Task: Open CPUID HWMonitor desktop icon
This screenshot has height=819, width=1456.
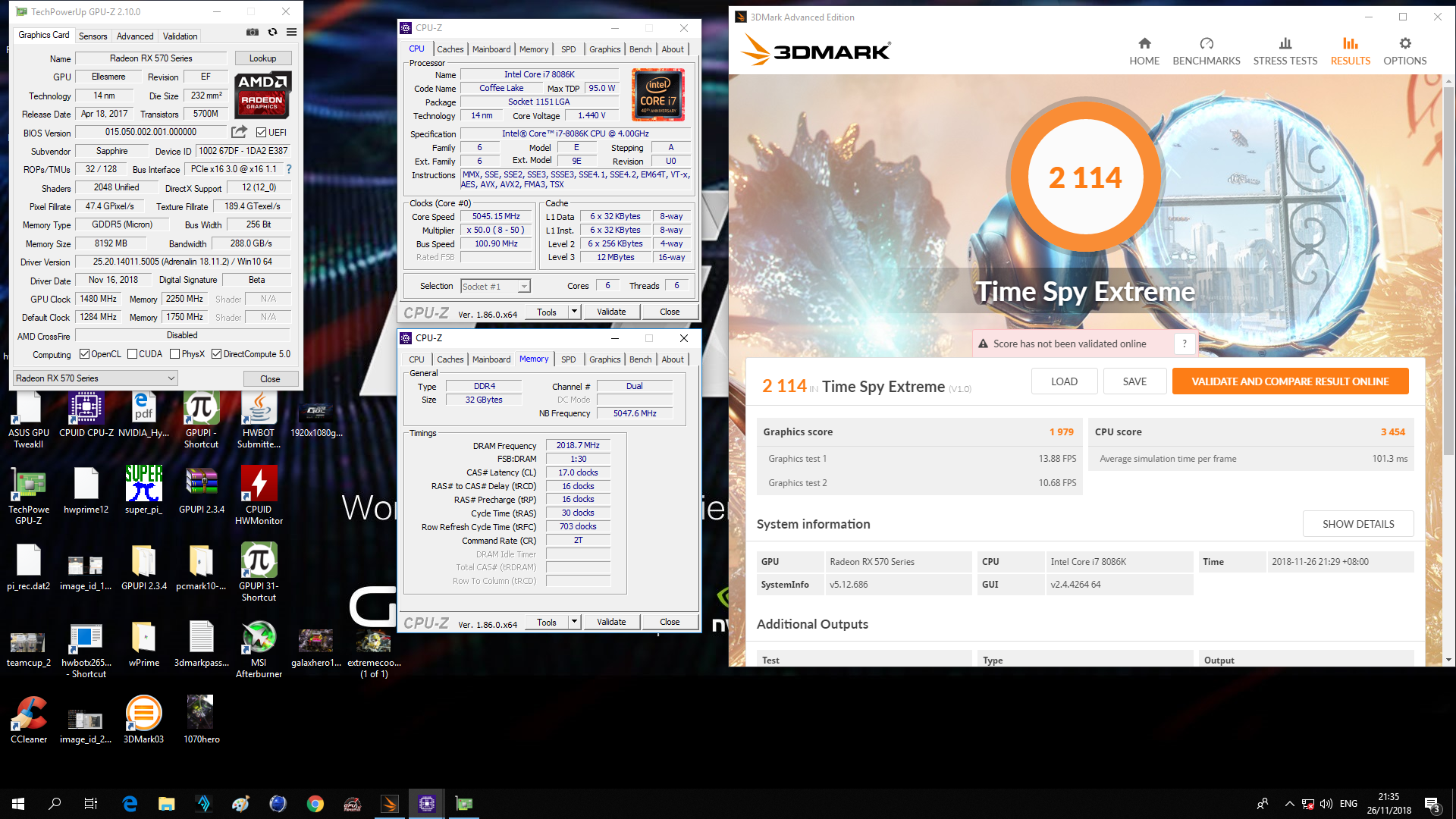Action: click(259, 496)
